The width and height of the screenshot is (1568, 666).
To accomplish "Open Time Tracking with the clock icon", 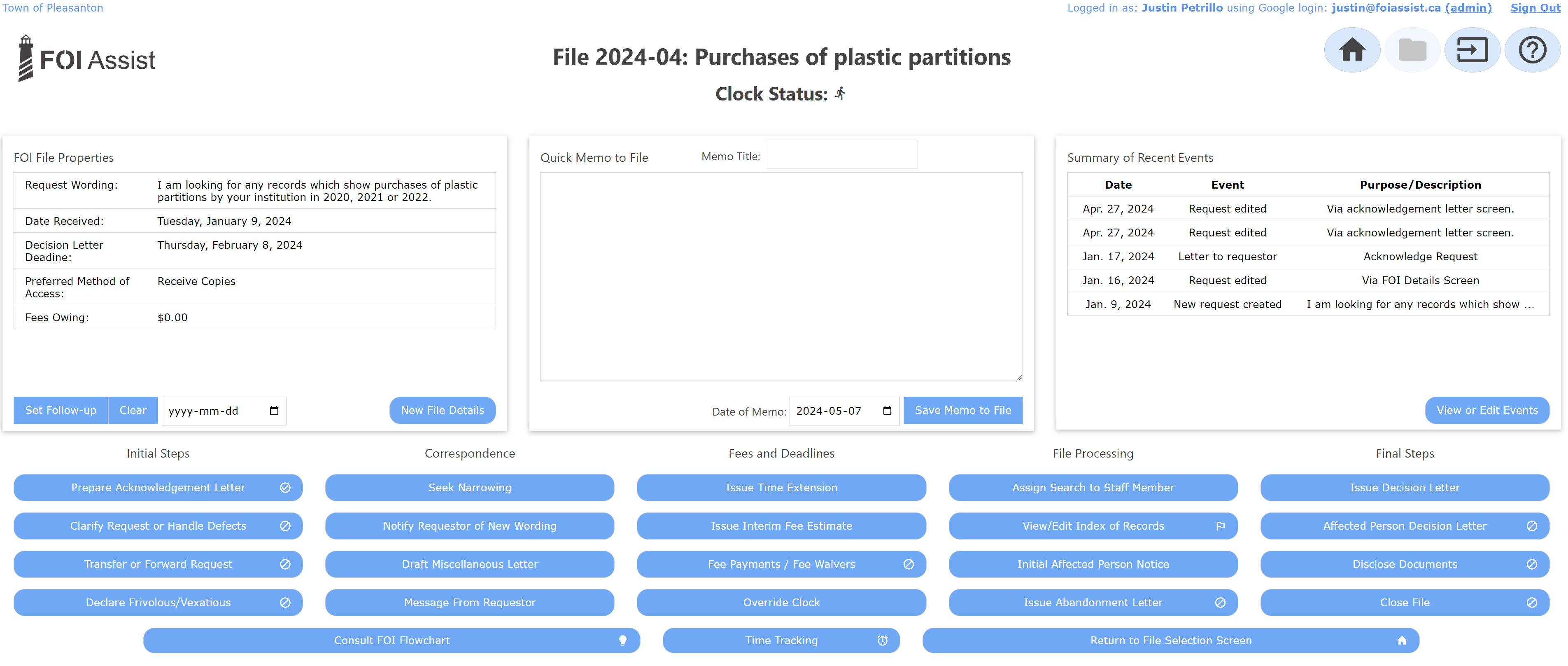I will (x=781, y=640).
